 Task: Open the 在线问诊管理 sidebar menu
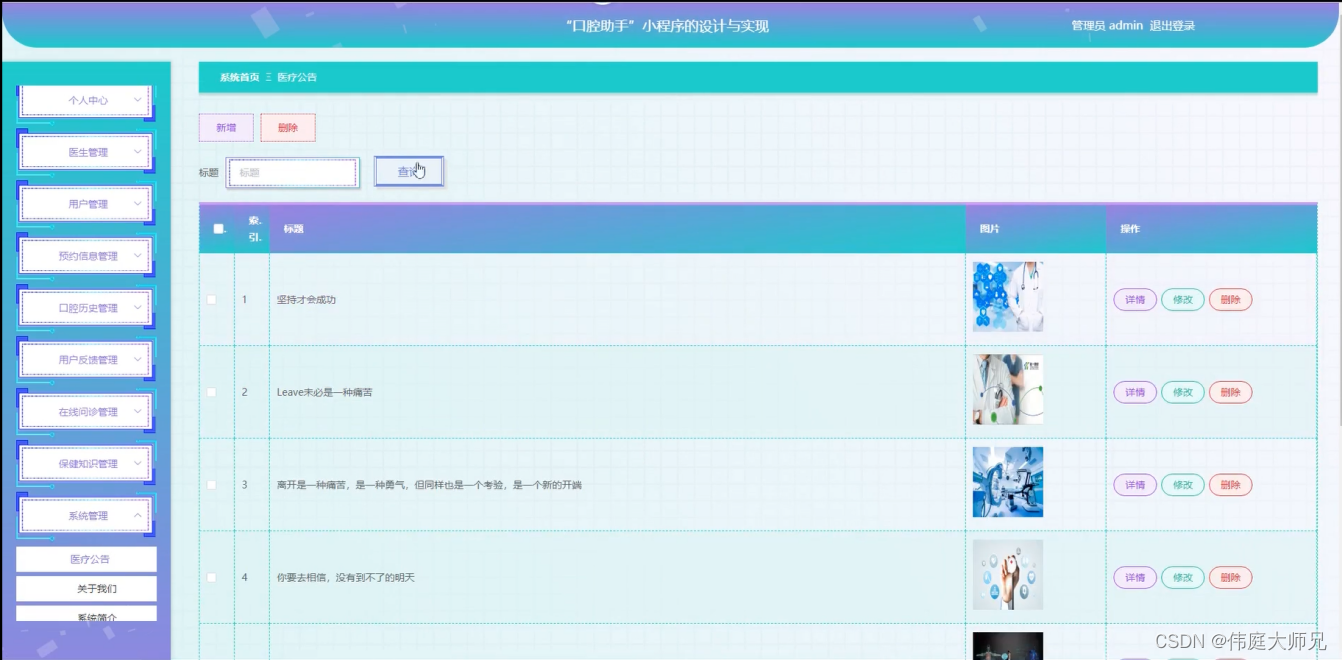point(86,412)
